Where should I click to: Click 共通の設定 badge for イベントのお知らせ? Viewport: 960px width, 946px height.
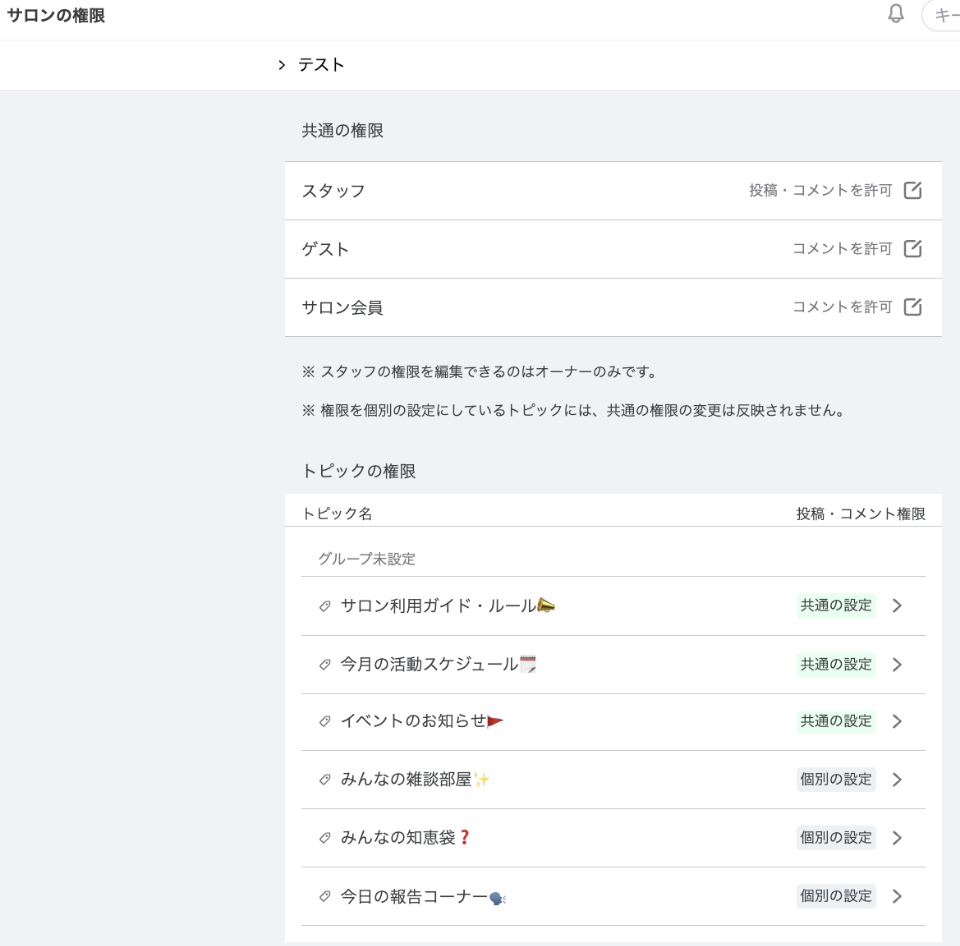click(x=836, y=721)
